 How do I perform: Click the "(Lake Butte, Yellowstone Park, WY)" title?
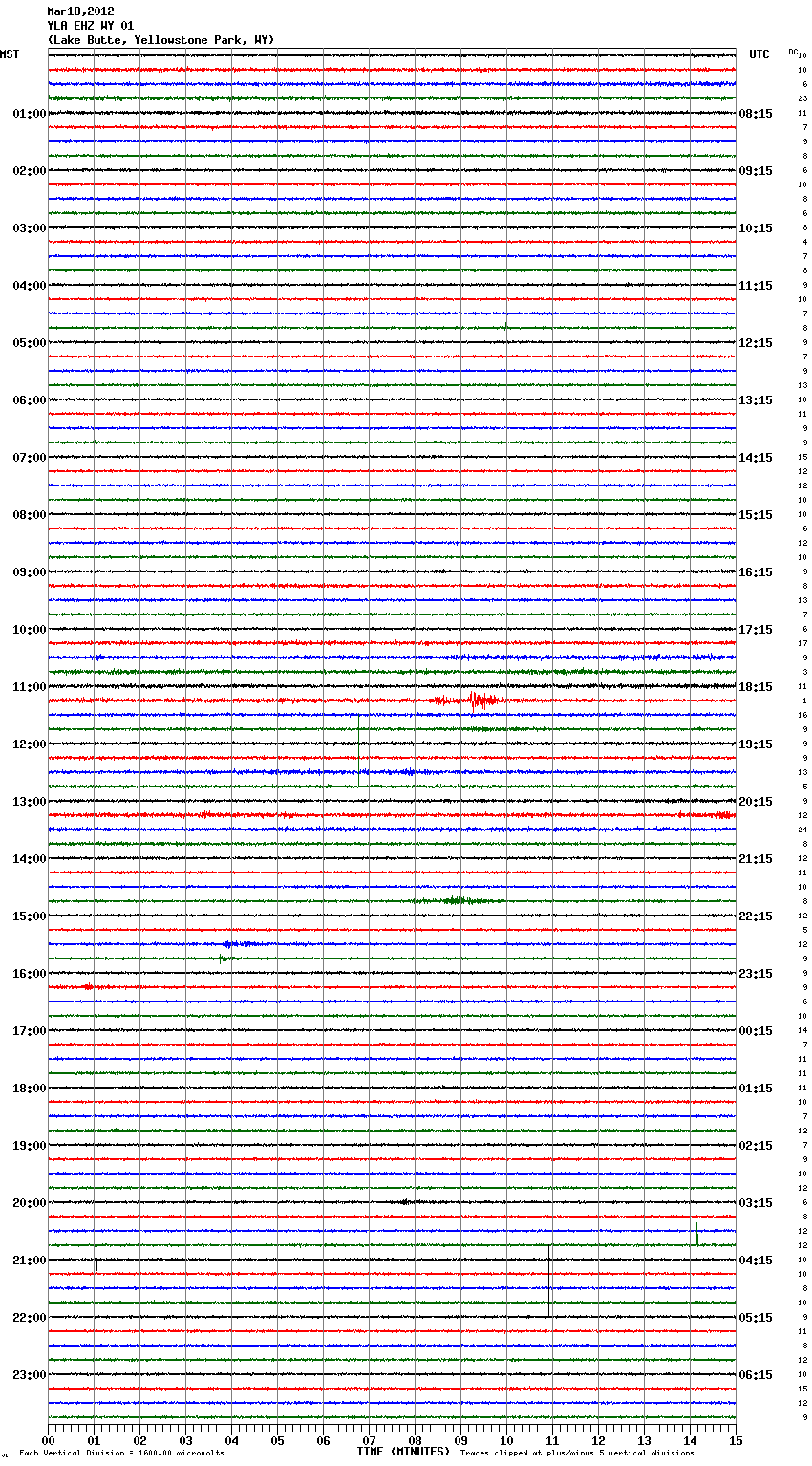tap(160, 40)
